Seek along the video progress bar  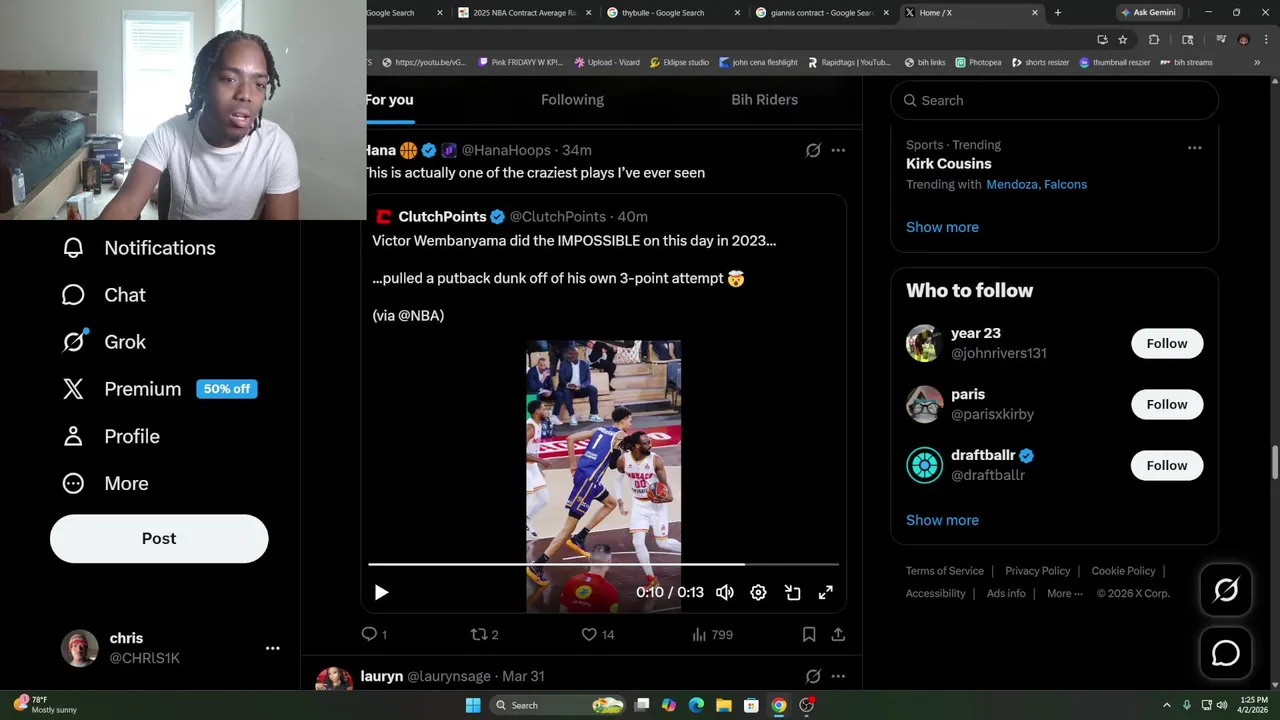pos(603,565)
